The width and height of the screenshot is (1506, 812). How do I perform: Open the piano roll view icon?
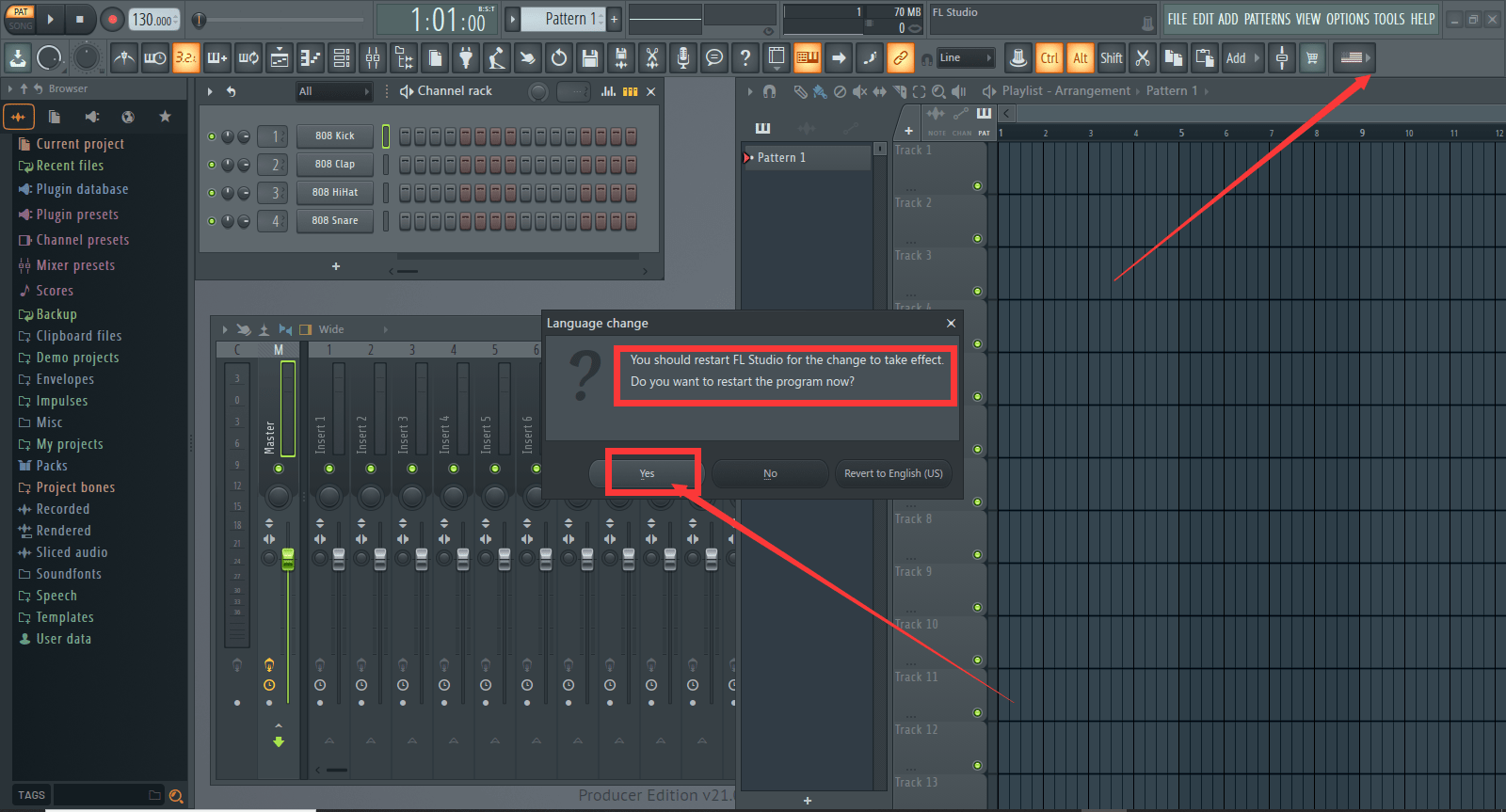pyautogui.click(x=311, y=58)
